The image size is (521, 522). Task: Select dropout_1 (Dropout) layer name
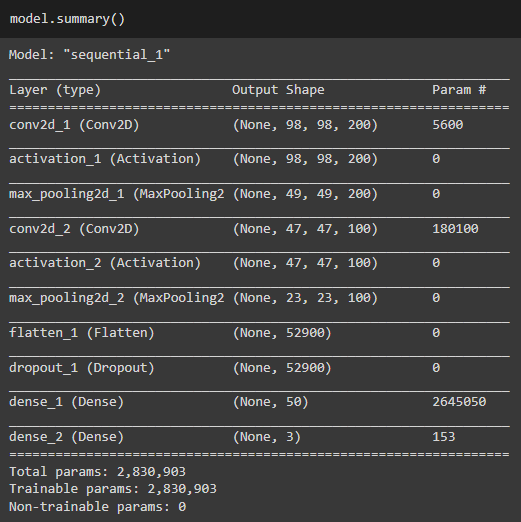pyautogui.click(x=82, y=368)
